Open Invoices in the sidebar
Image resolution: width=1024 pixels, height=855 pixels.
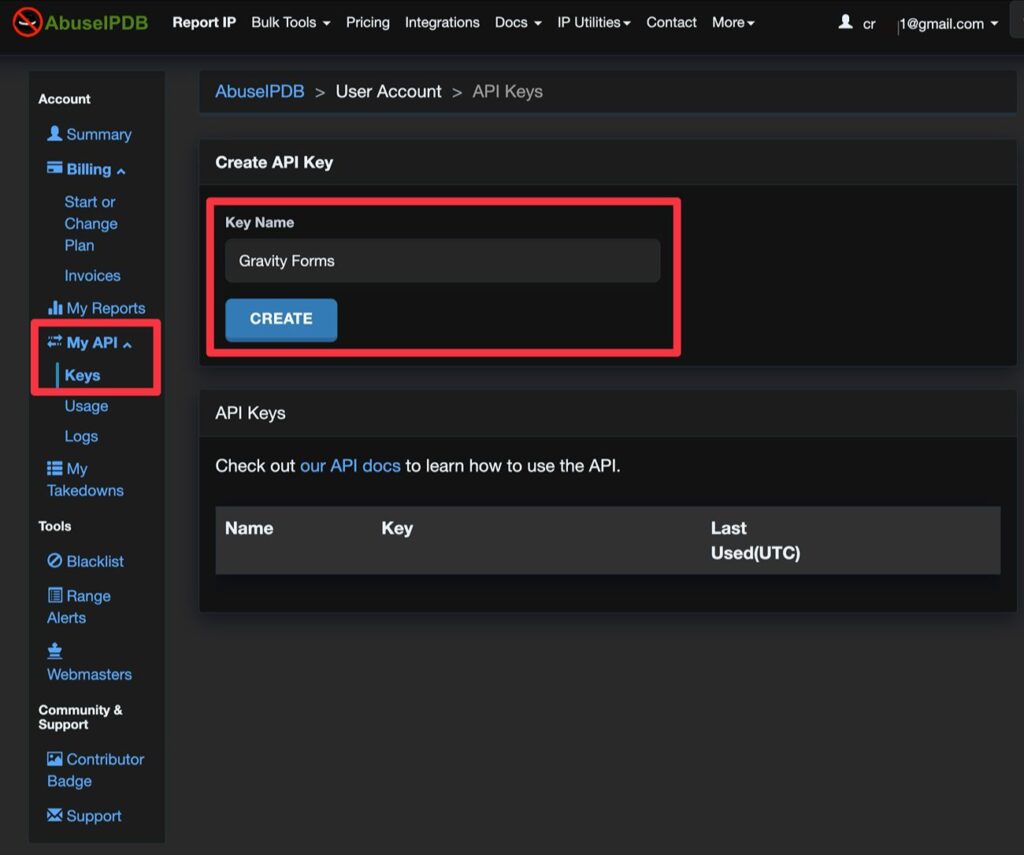click(x=92, y=276)
